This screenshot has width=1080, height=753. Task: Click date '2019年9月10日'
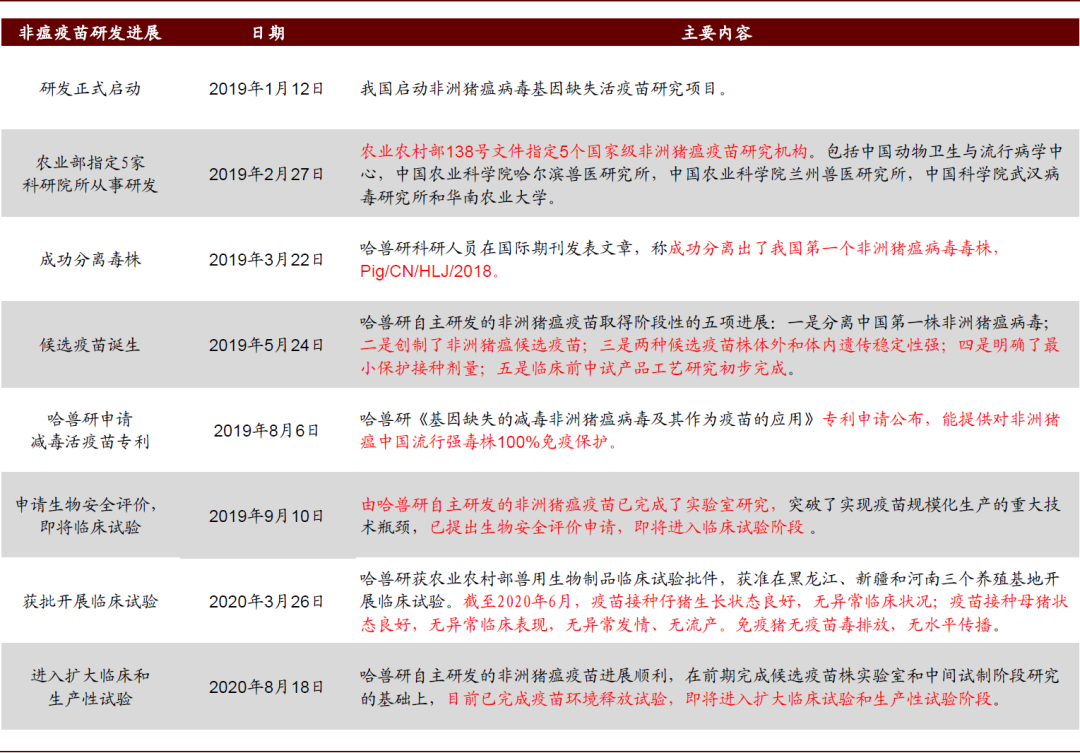[x=266, y=516]
